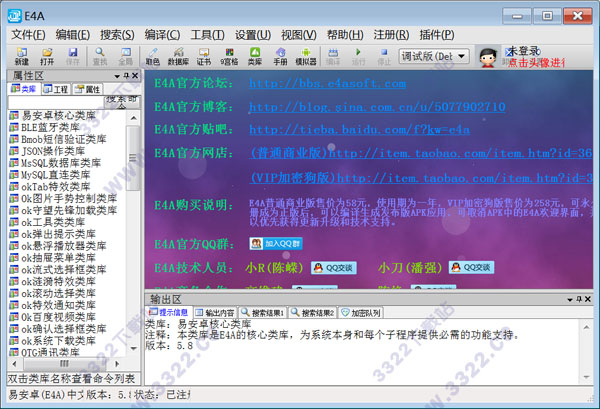Screen dimensions: 600x409
Task: Click QQ交谈 button next to 小R(陈嵘)
Action: coord(334,268)
